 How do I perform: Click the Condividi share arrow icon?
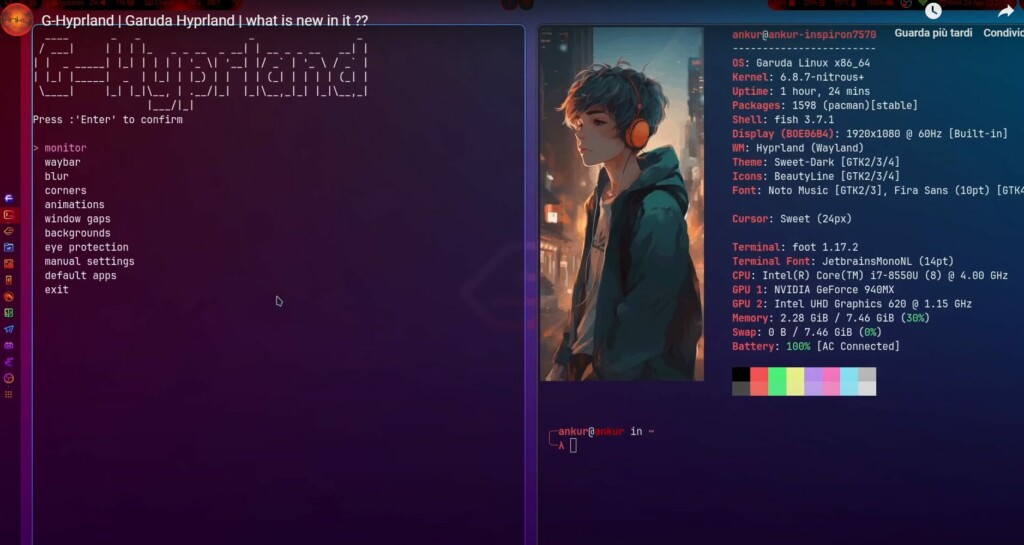click(1005, 11)
